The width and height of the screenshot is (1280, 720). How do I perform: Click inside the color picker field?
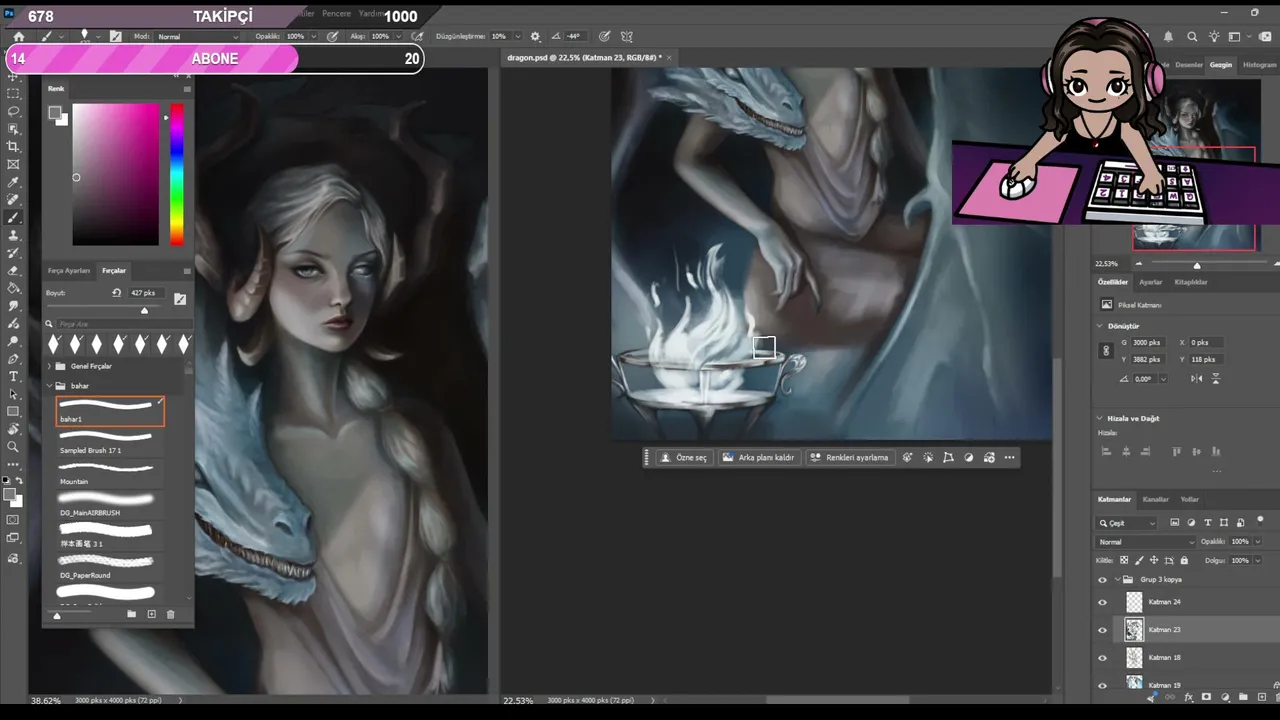[115, 174]
